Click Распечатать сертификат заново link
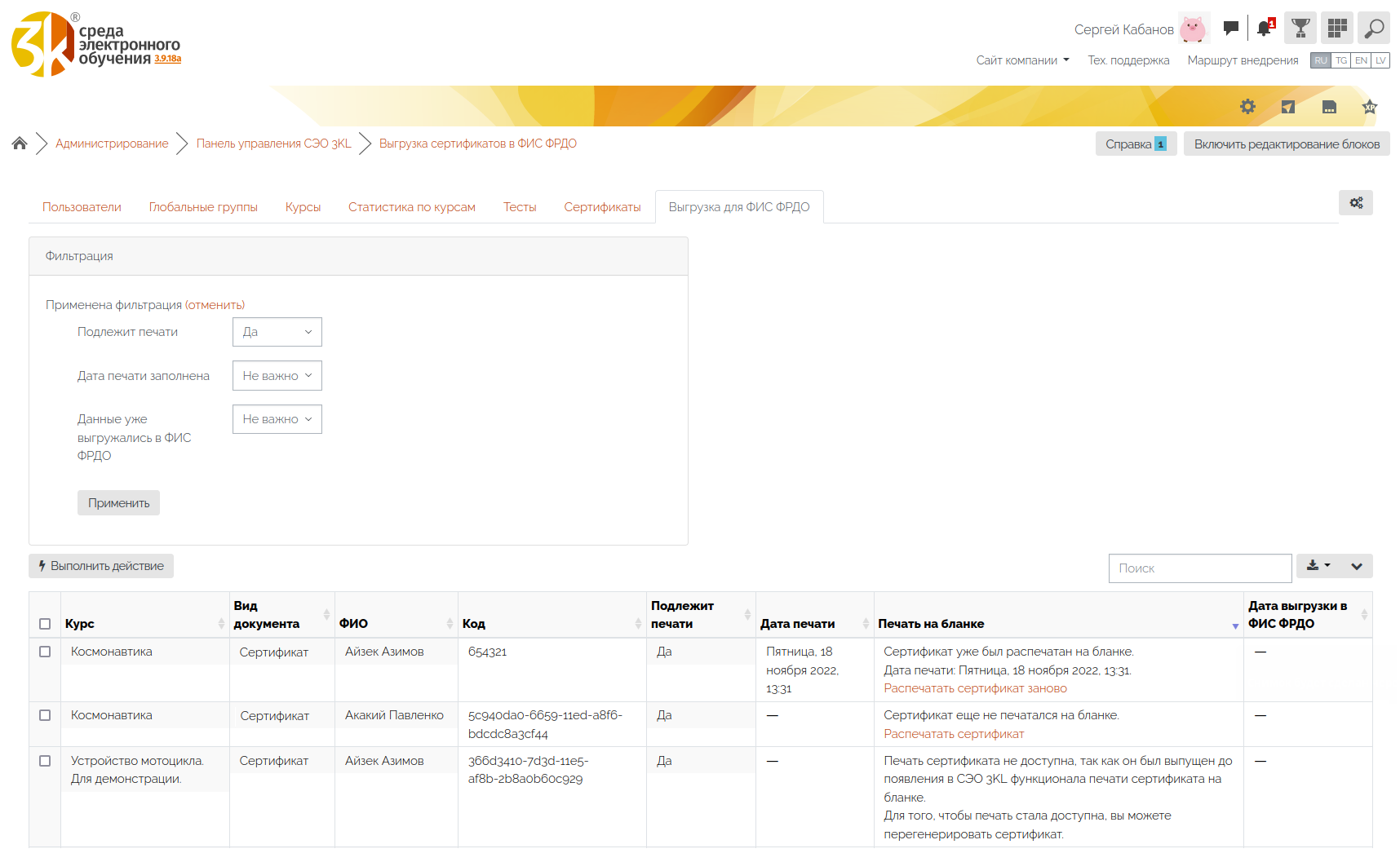Viewport: 1400px width, 862px height. (975, 688)
